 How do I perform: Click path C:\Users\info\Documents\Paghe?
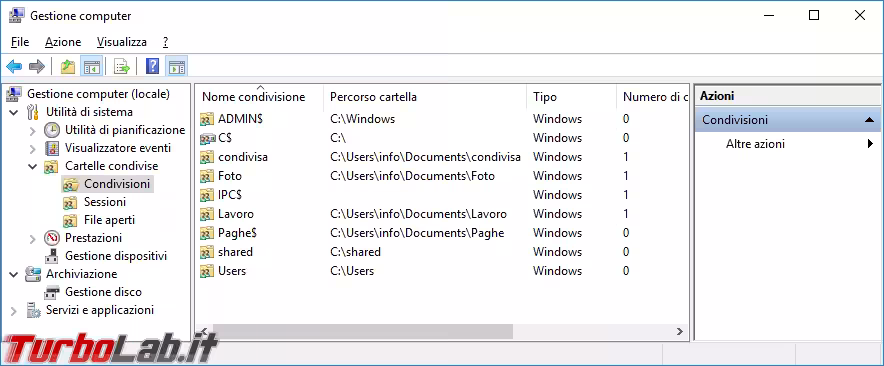click(417, 233)
